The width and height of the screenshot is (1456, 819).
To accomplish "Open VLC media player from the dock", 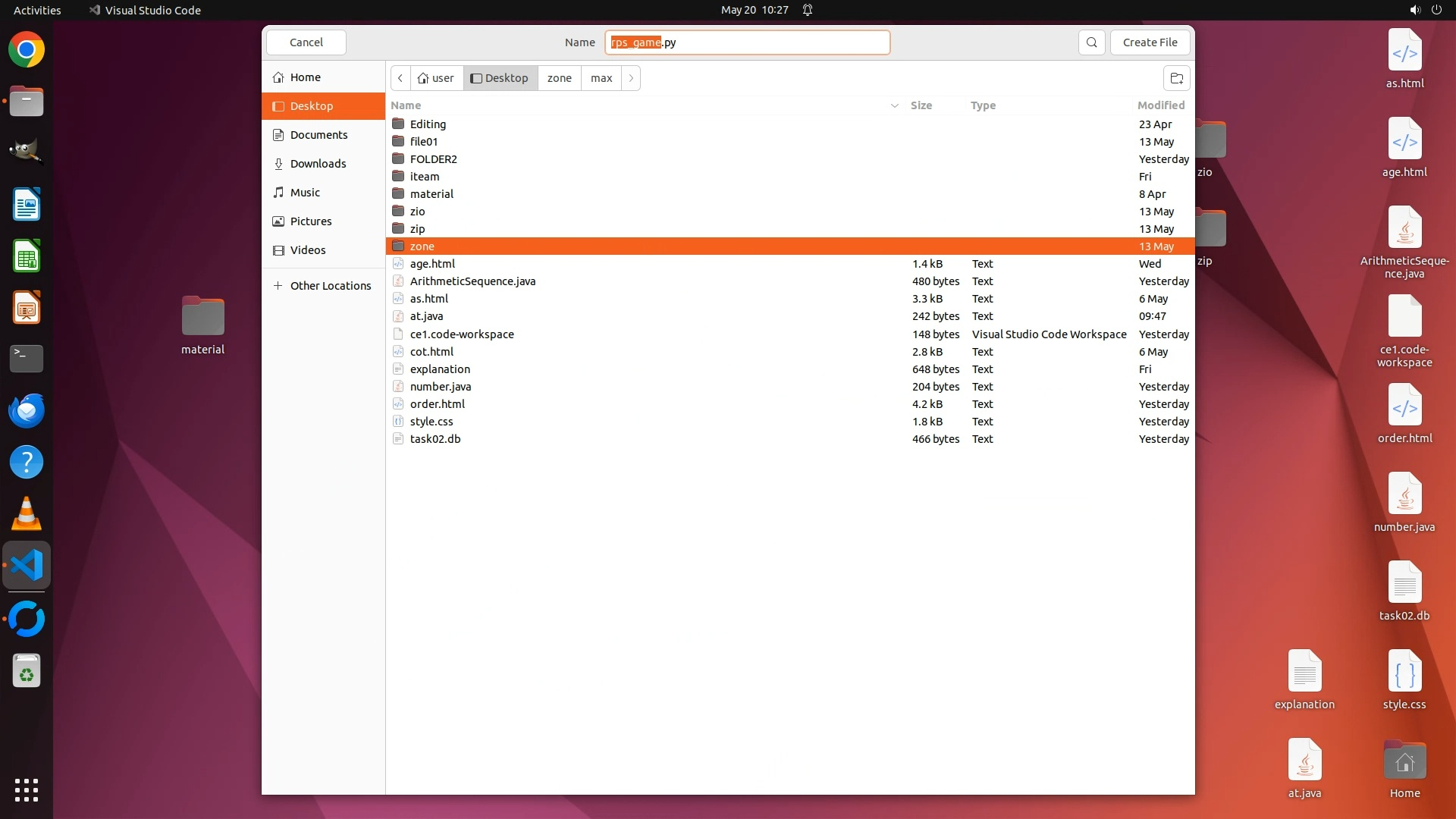I will click(x=27, y=513).
